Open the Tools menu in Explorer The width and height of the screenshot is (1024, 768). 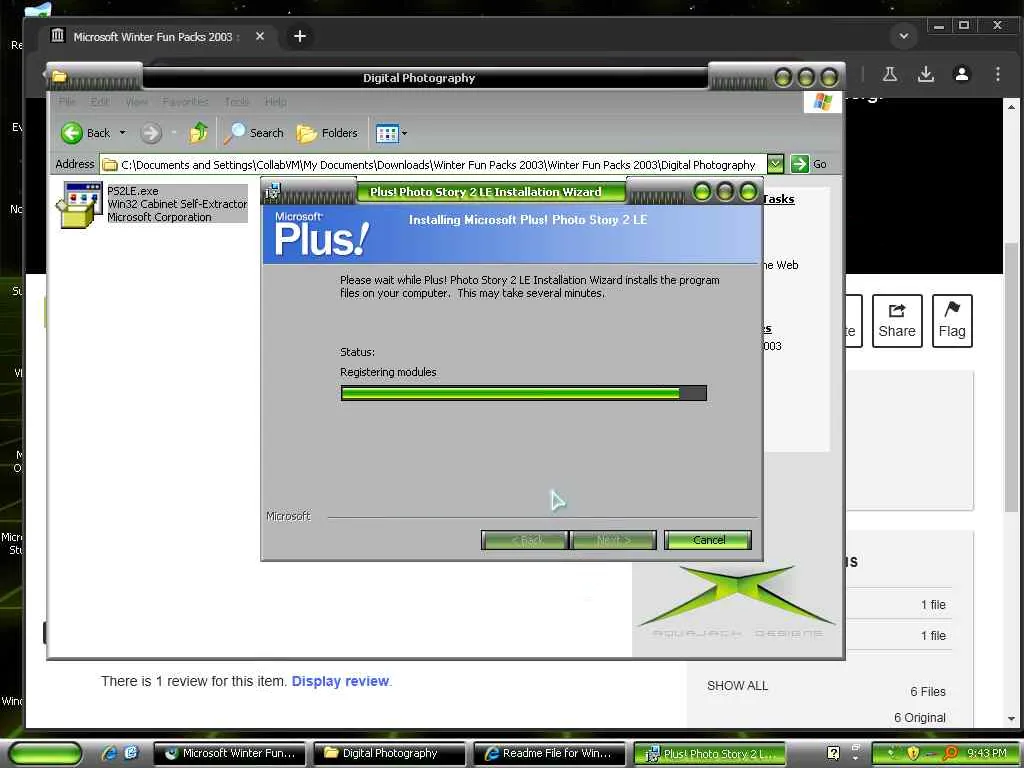tap(236, 102)
